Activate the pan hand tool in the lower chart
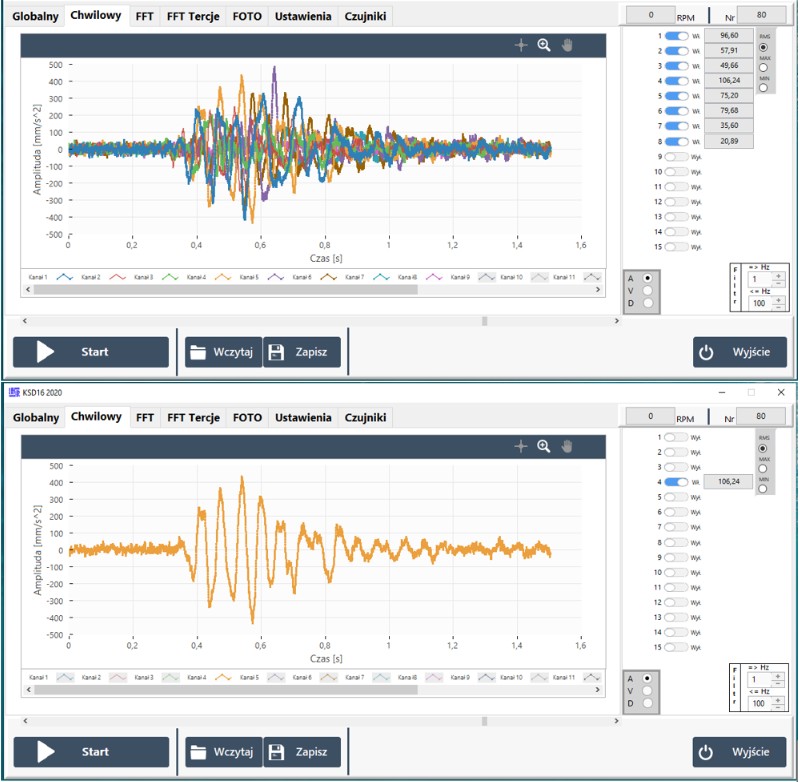This screenshot has width=800, height=782. click(567, 446)
